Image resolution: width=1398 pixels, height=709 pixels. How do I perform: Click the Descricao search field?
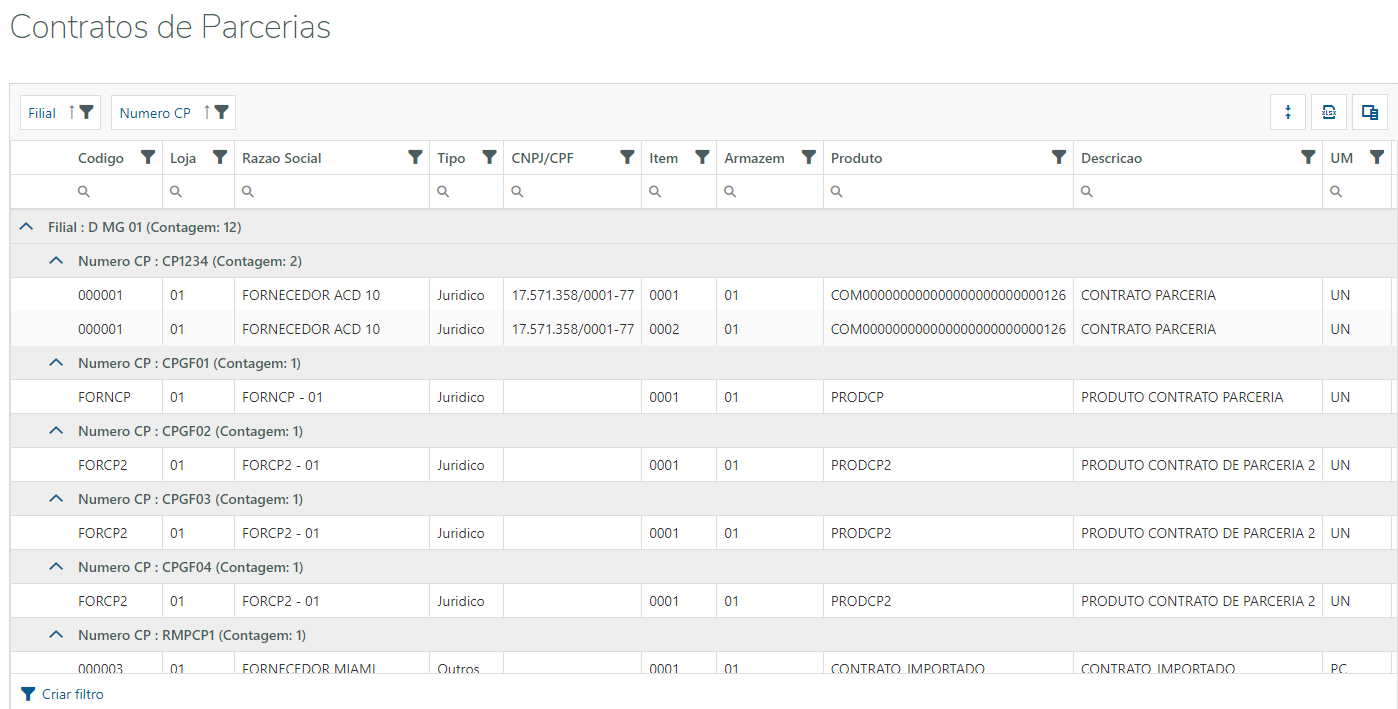[1198, 192]
